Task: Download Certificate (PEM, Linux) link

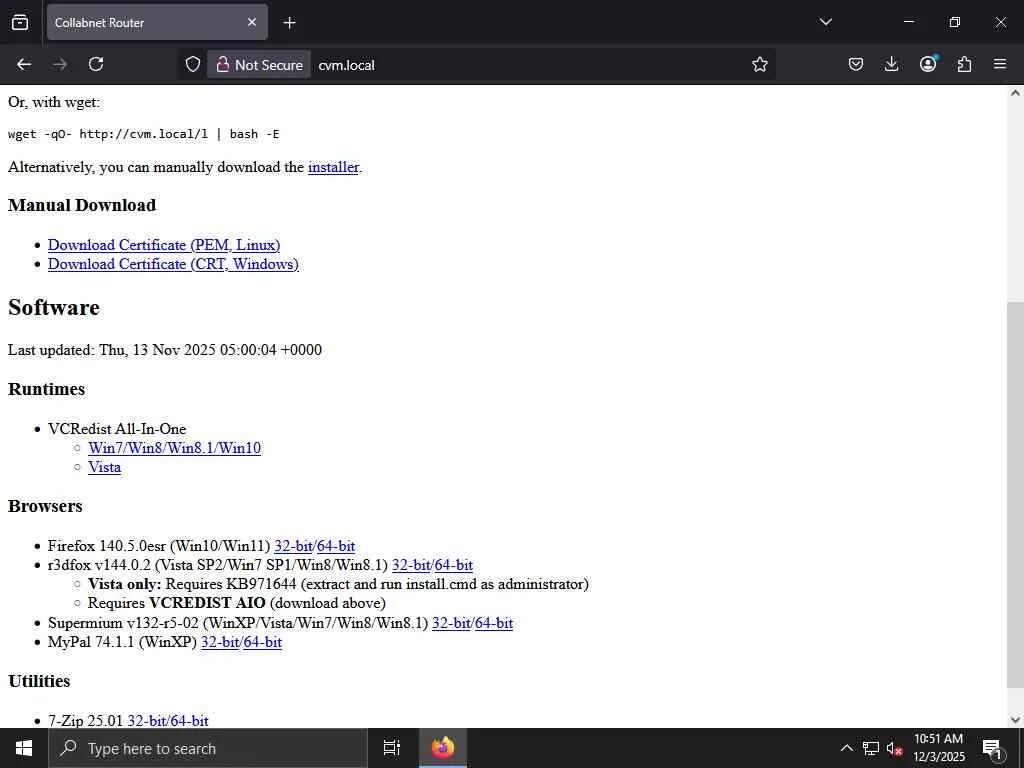Action: (x=164, y=245)
